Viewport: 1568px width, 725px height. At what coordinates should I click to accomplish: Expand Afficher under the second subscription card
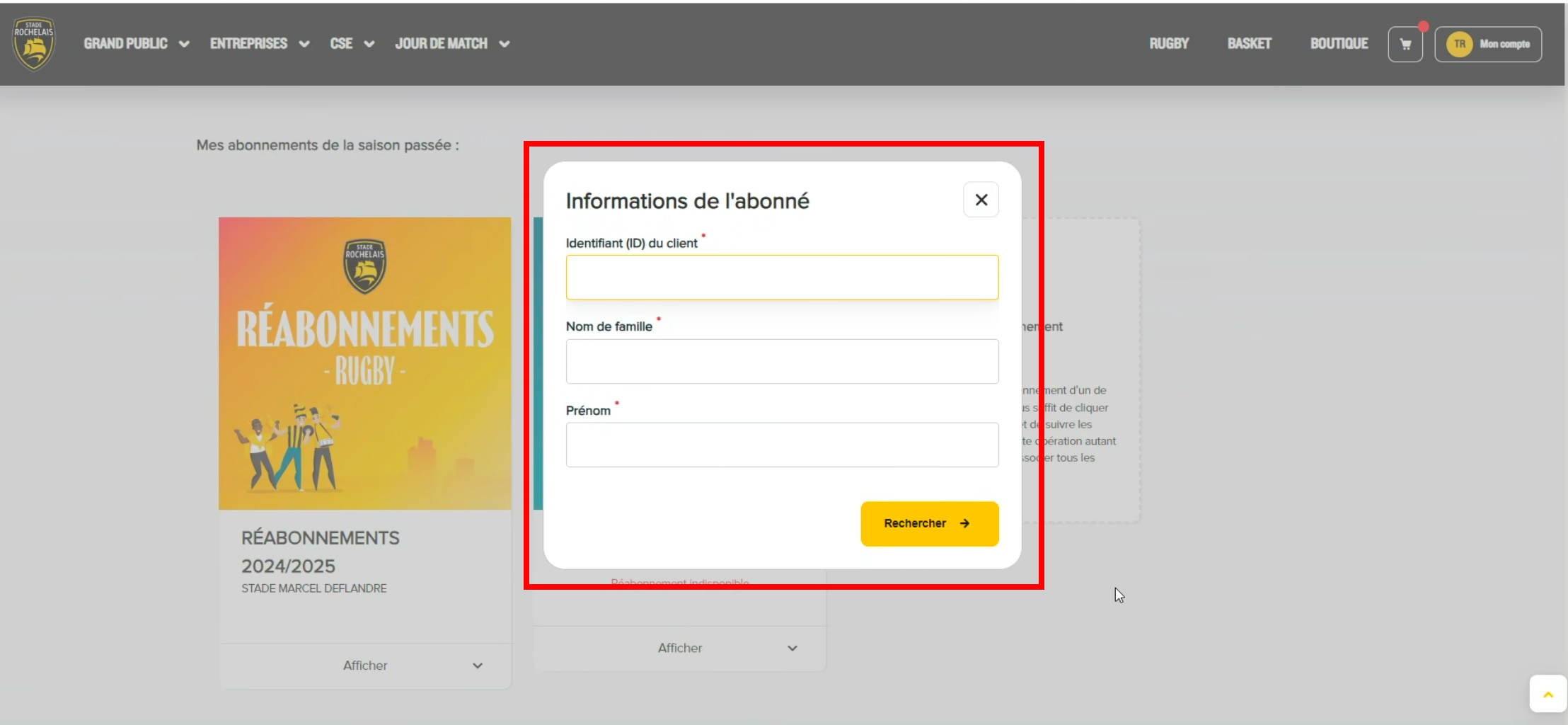pyautogui.click(x=679, y=648)
